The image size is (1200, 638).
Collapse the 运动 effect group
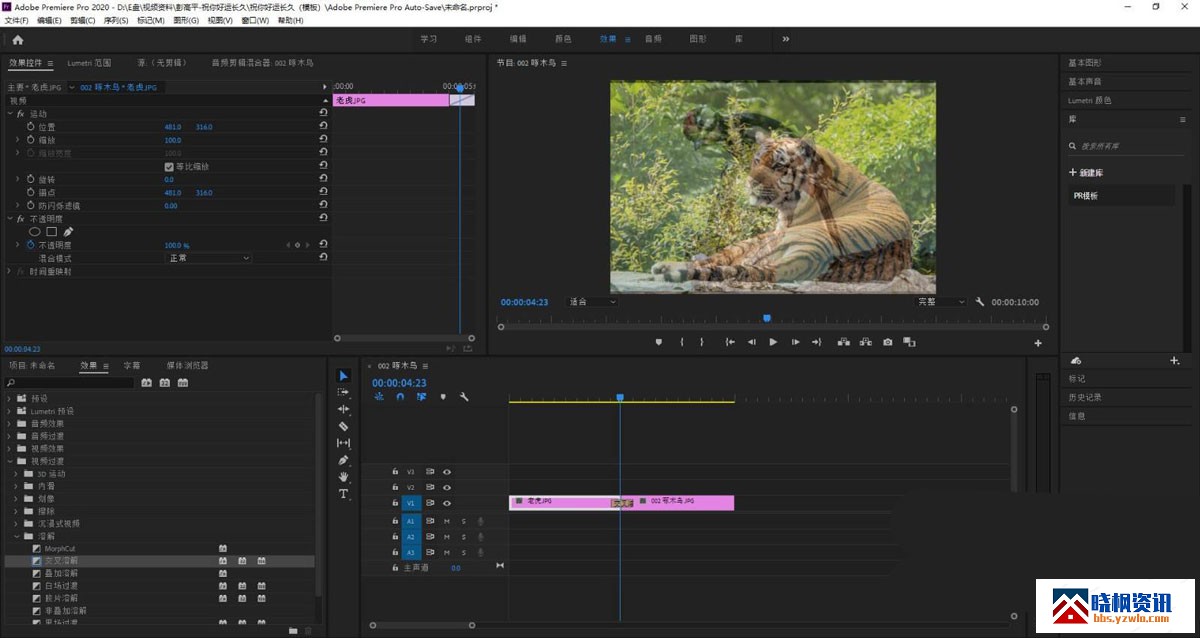[x=10, y=114]
